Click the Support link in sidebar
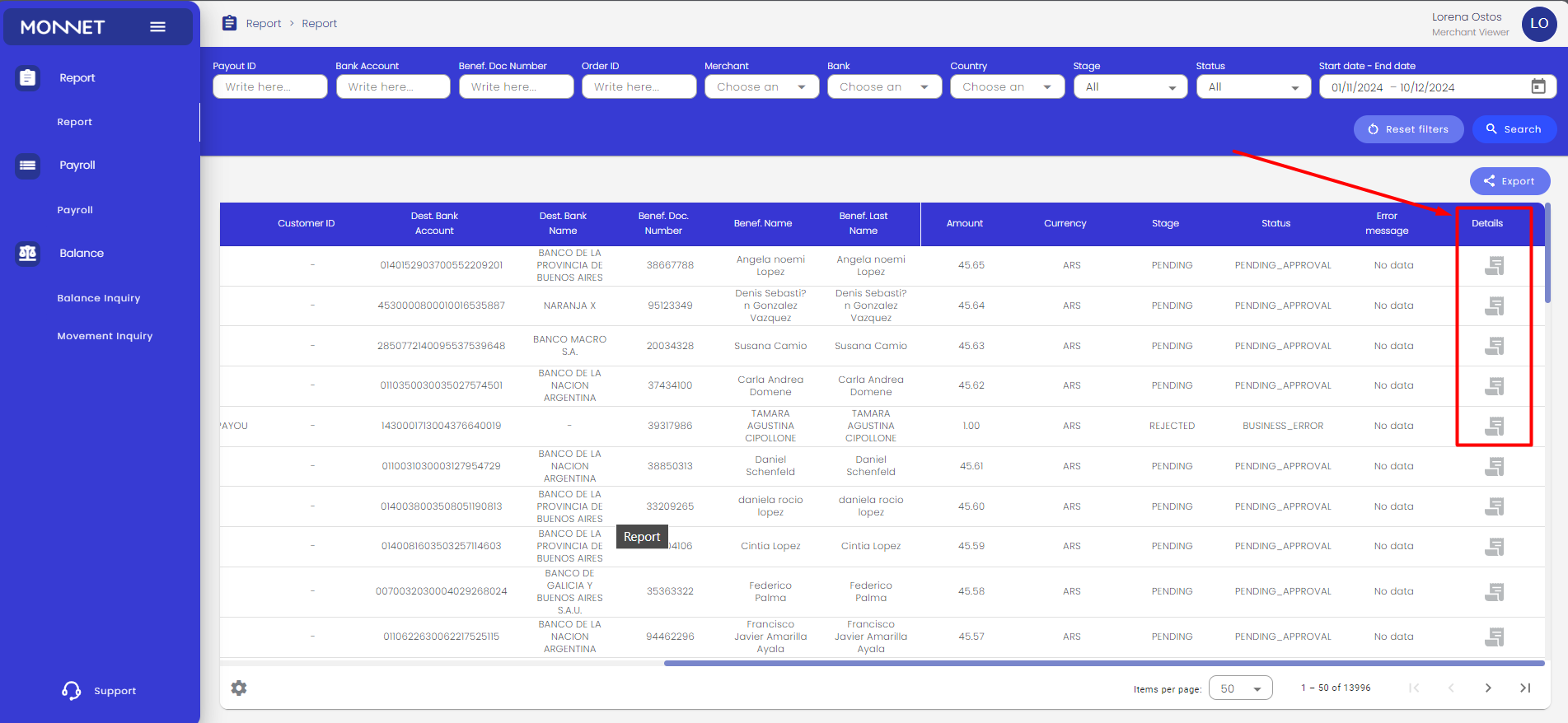 pos(115,691)
